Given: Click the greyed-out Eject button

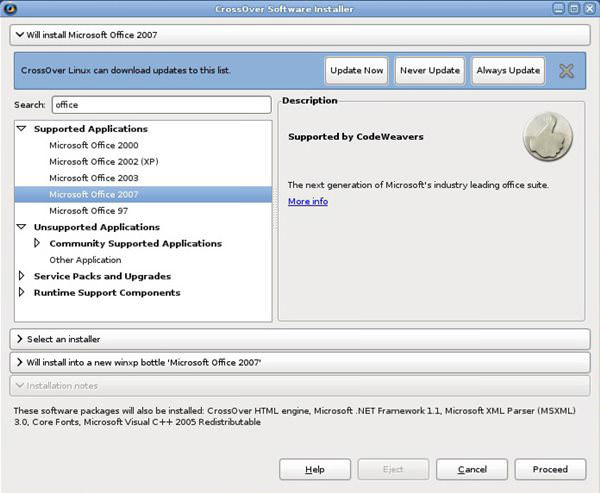Looking at the screenshot, I should 393,469.
